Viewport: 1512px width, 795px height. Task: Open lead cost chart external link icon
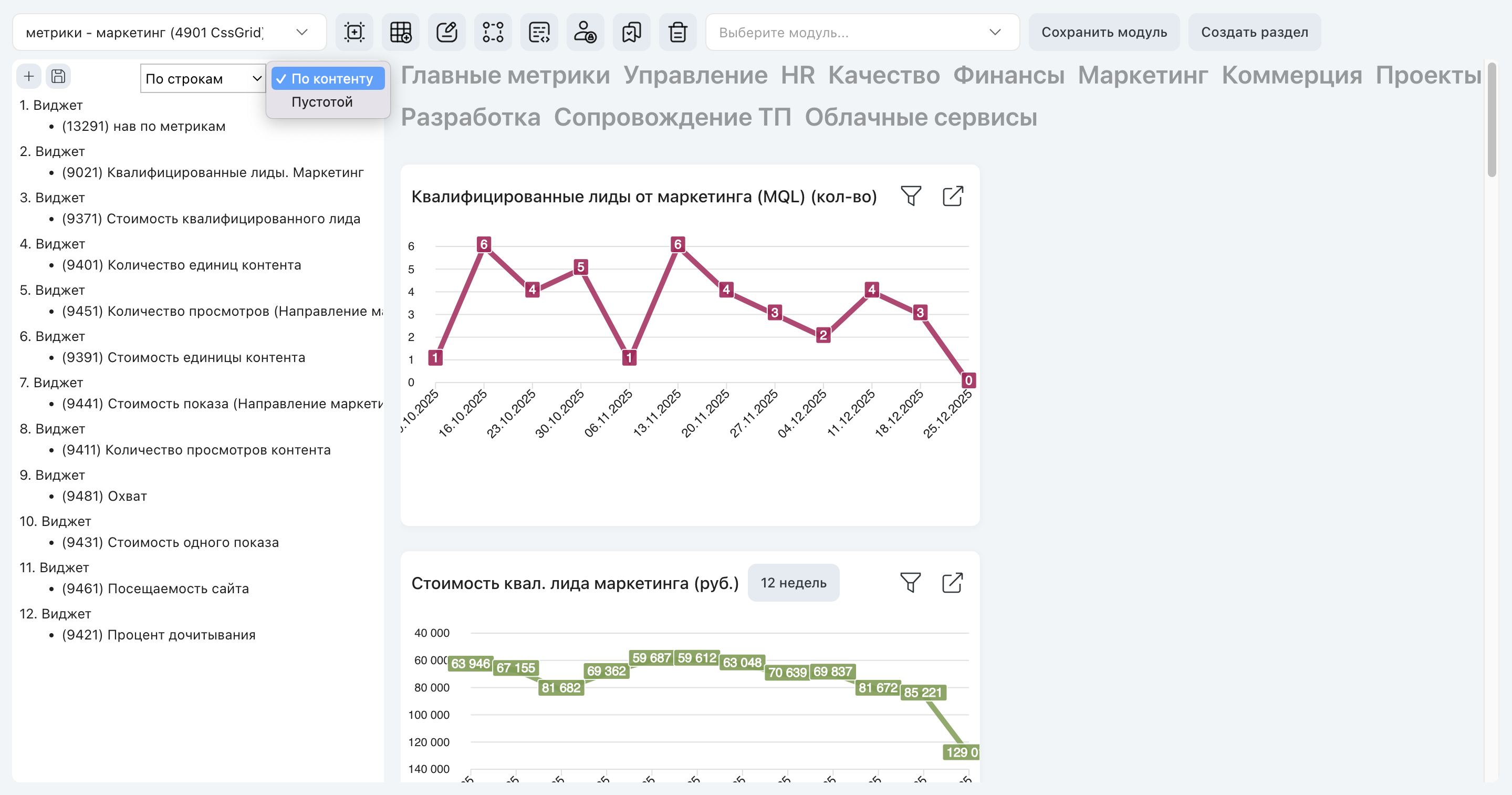pos(952,582)
